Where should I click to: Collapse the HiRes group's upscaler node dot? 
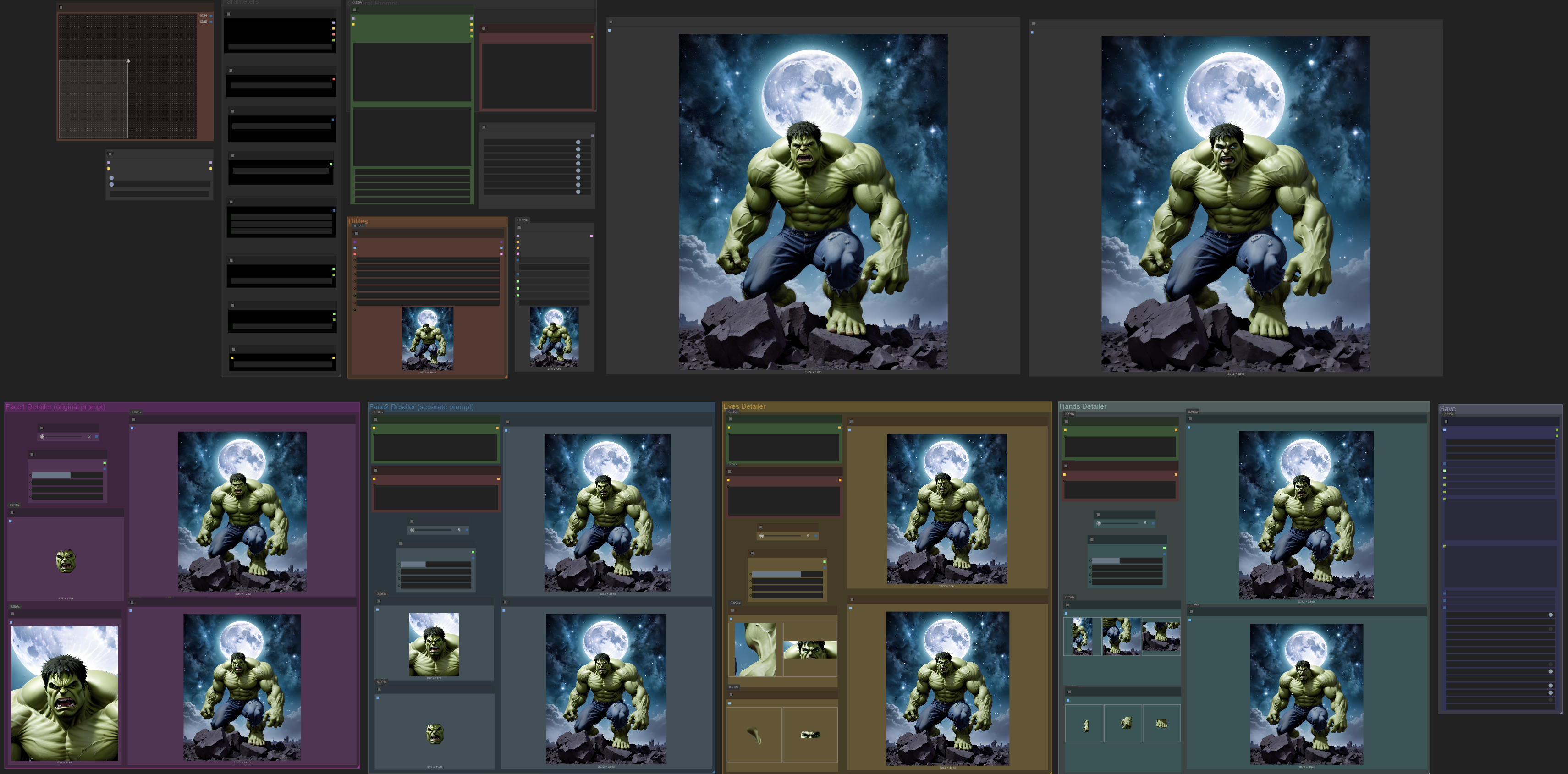click(x=357, y=233)
